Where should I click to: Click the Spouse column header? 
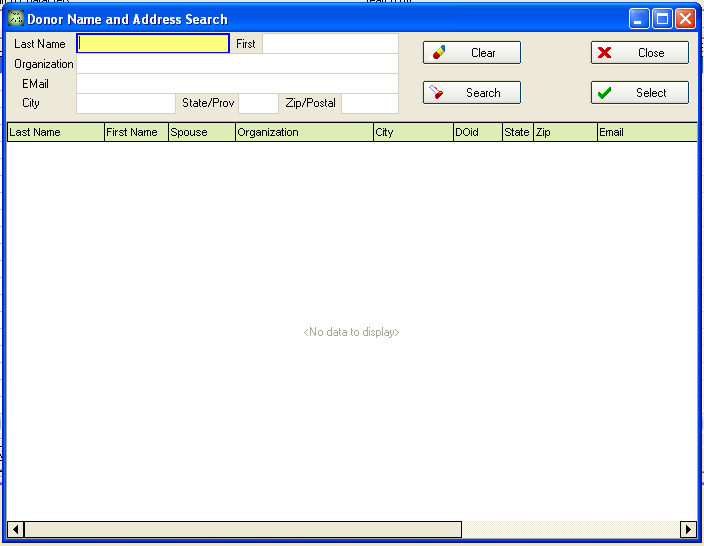click(201, 132)
